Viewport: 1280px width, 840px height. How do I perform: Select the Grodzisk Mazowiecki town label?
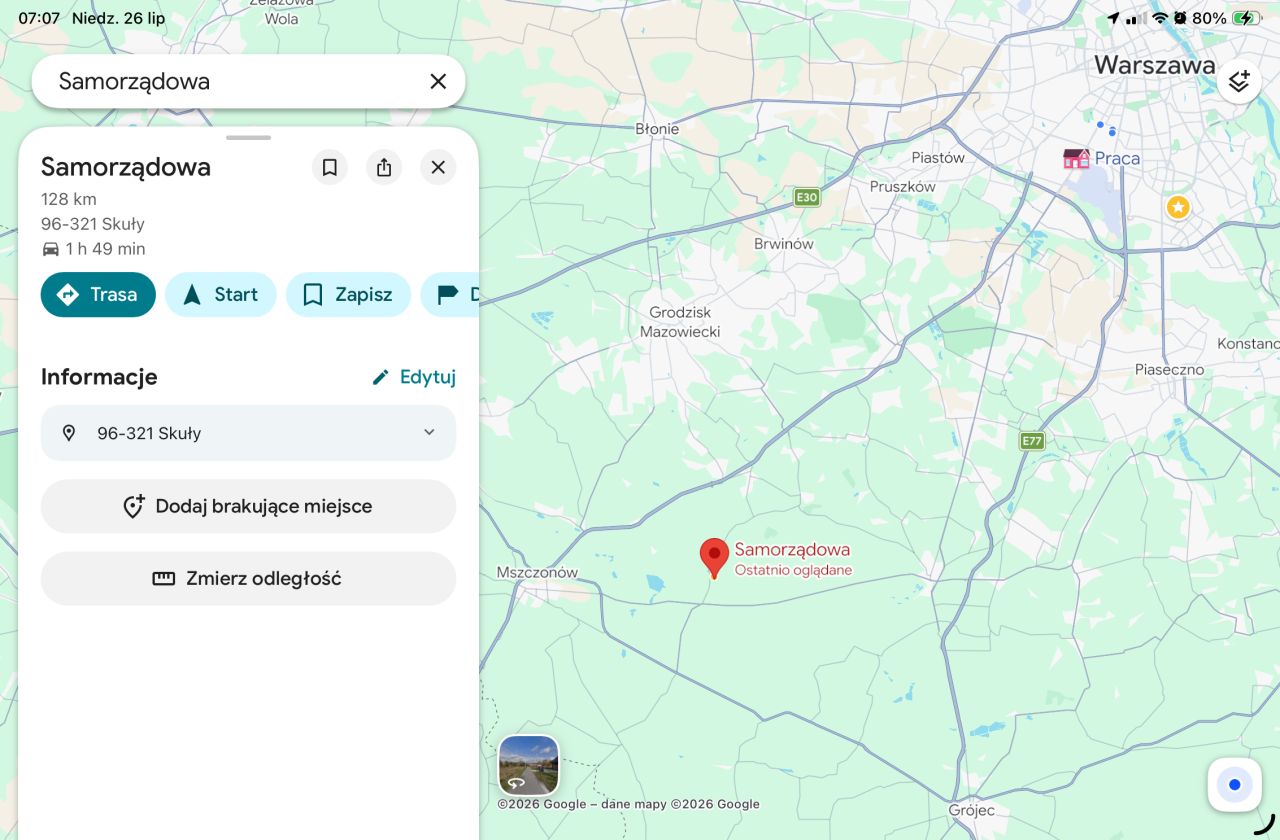[x=680, y=322]
